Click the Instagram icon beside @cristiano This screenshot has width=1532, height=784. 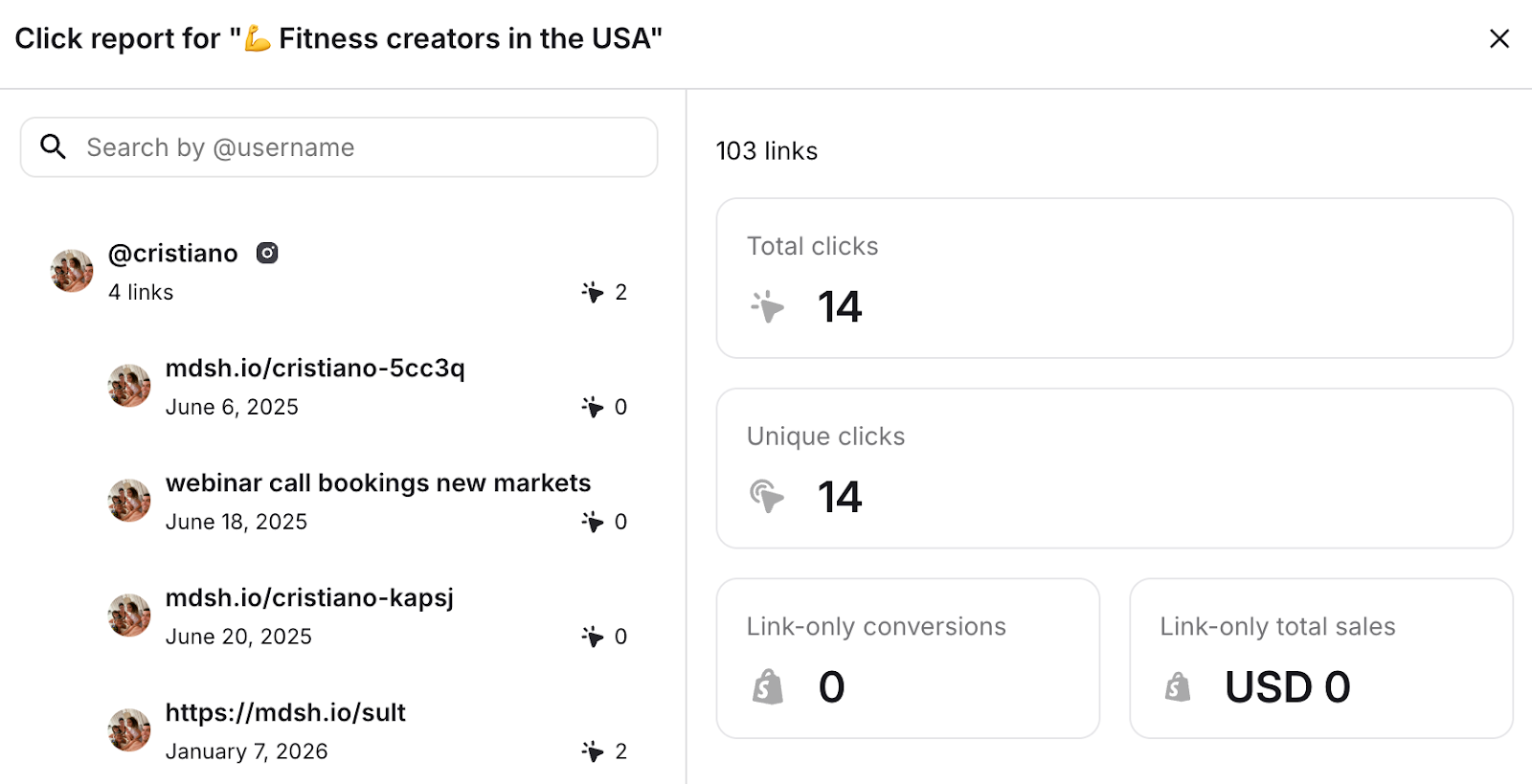coord(267,253)
